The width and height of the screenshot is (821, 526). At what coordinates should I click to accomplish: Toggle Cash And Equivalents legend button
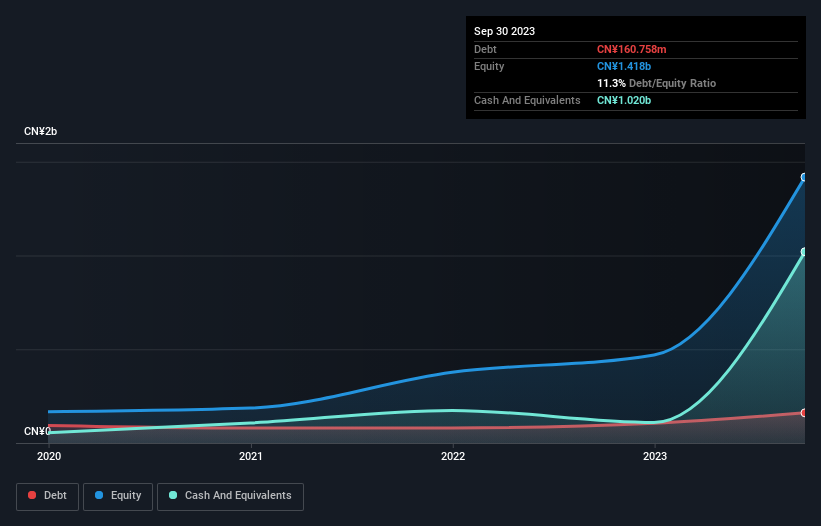coord(230,496)
